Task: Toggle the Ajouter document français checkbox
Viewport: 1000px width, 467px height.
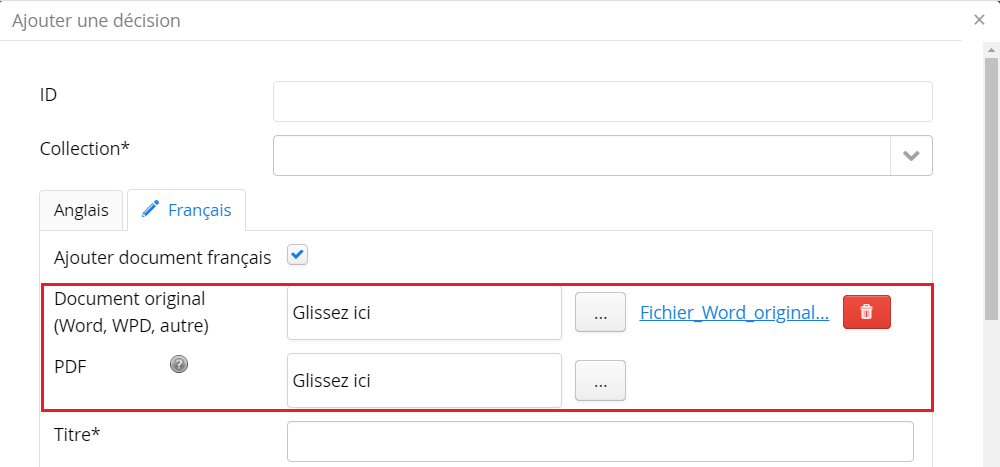Action: coord(297,255)
